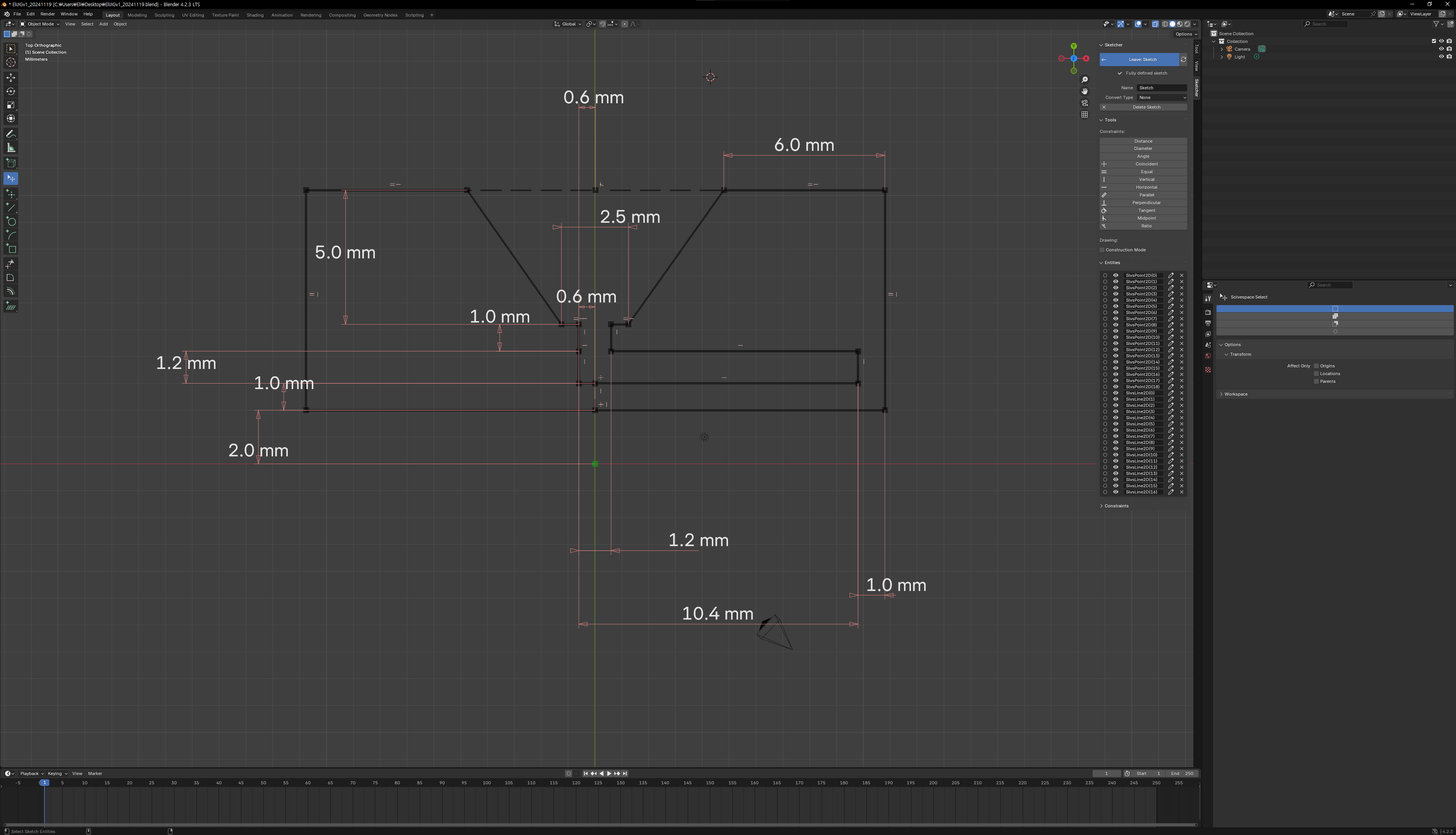
Task: Select the Add Circle sketch tool
Action: (11, 221)
